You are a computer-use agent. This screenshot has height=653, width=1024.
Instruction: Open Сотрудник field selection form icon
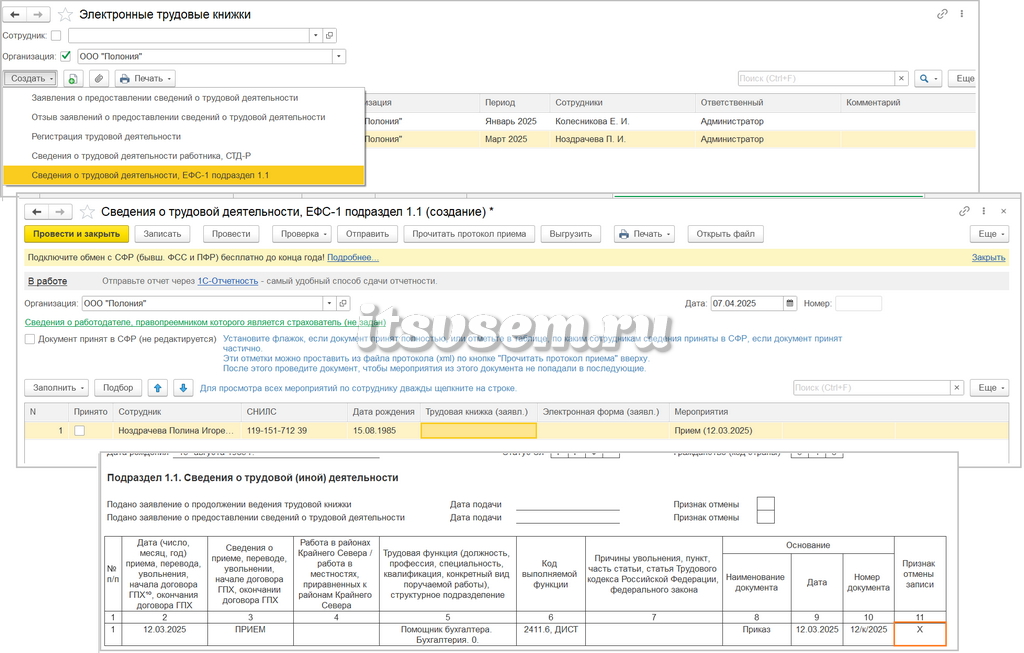[x=330, y=35]
